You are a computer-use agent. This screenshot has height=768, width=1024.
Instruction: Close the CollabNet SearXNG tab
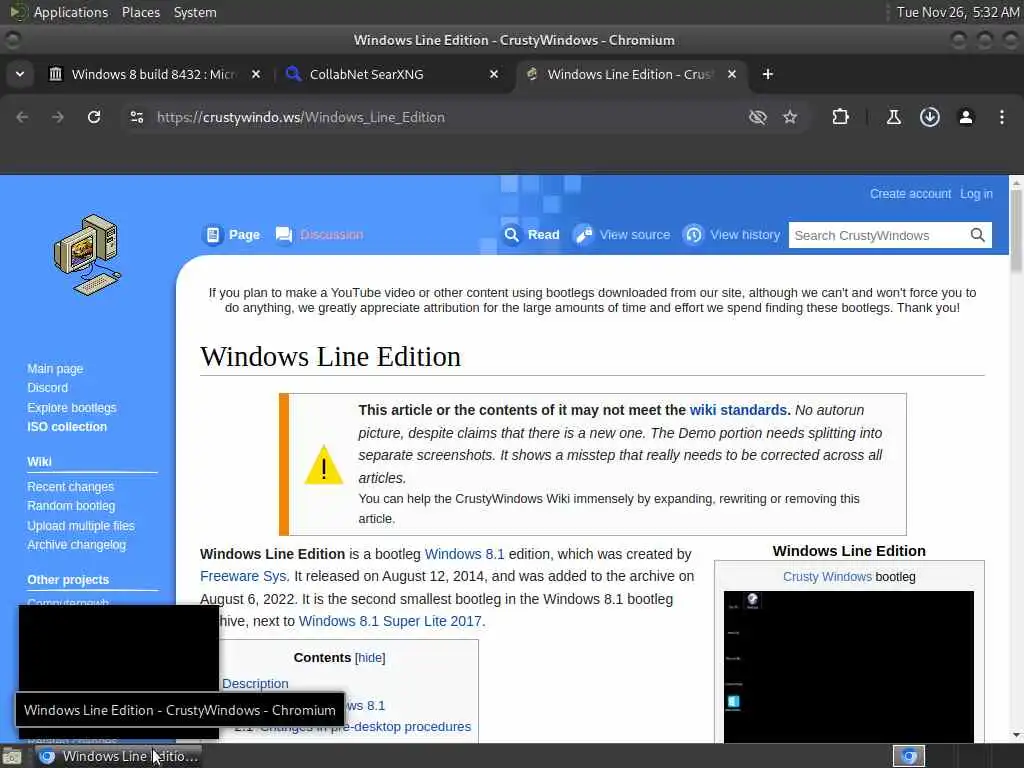(x=494, y=74)
